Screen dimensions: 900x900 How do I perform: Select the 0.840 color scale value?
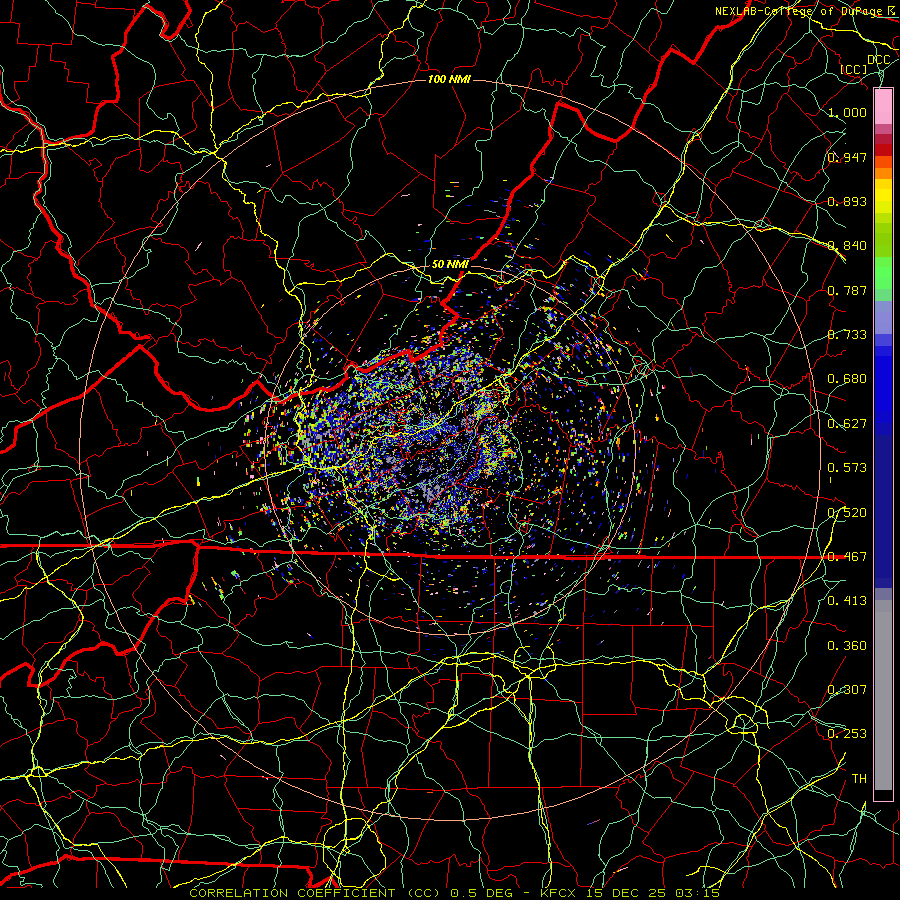tap(847, 246)
